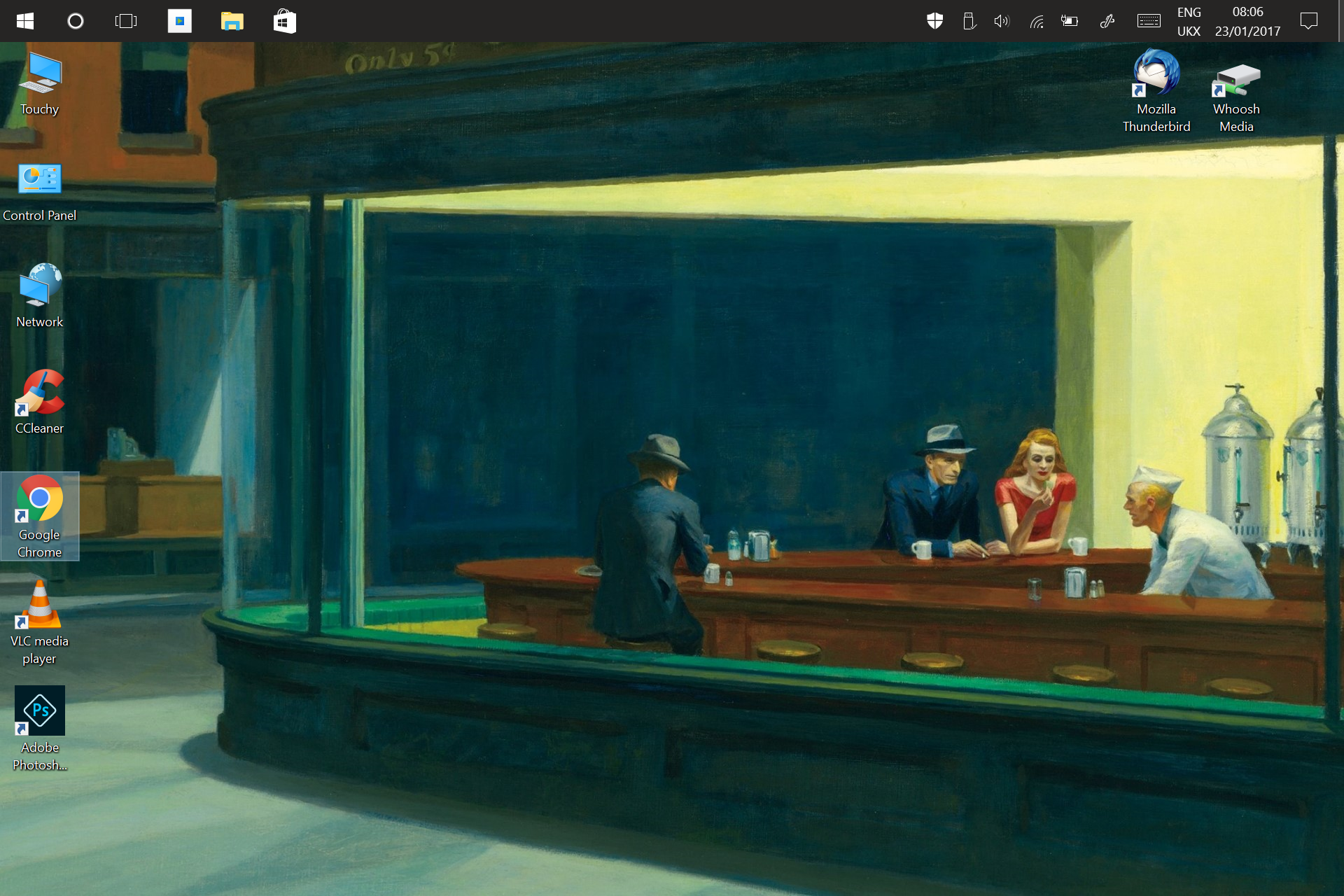This screenshot has width=1344, height=896.
Task: Launch File Explorer from the taskbar
Action: [x=232, y=21]
